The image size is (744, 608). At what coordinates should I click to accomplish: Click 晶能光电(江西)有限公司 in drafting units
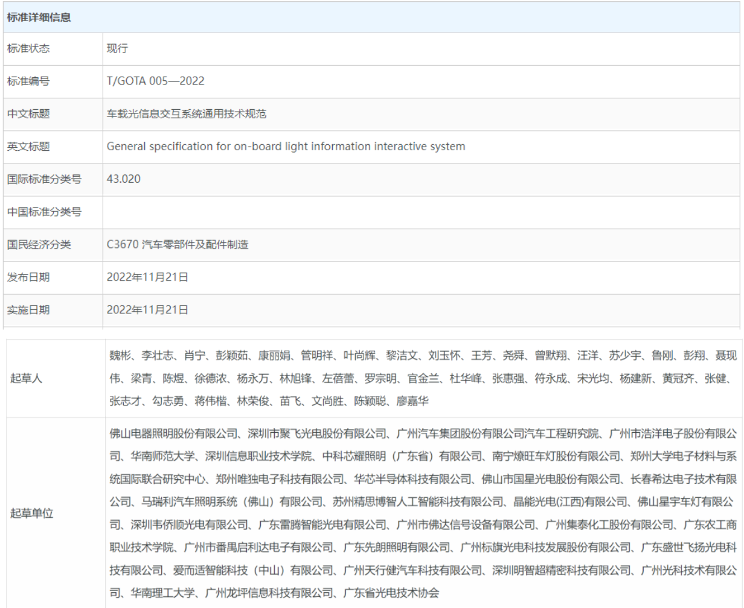pos(570,502)
